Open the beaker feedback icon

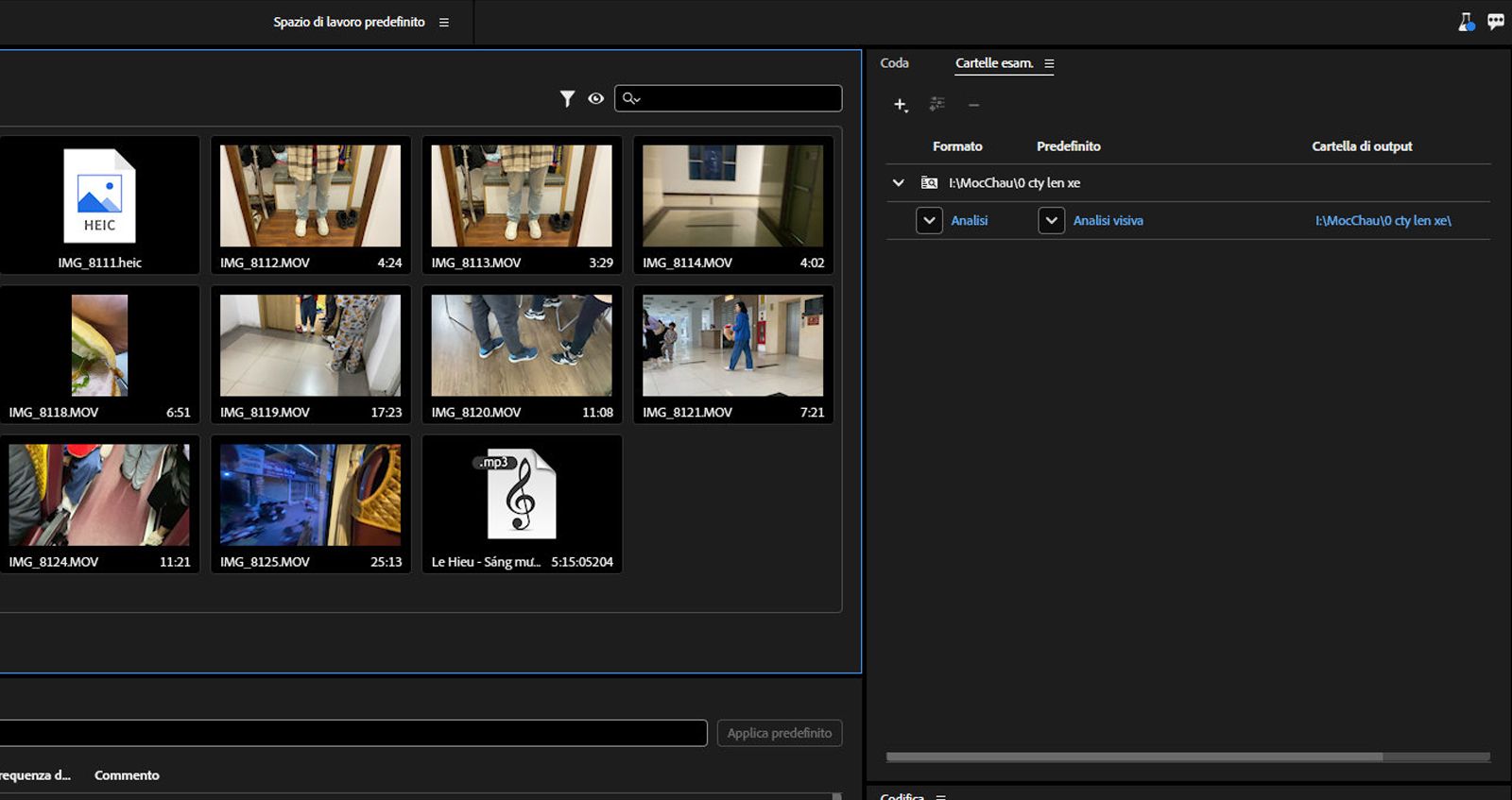point(1466,22)
